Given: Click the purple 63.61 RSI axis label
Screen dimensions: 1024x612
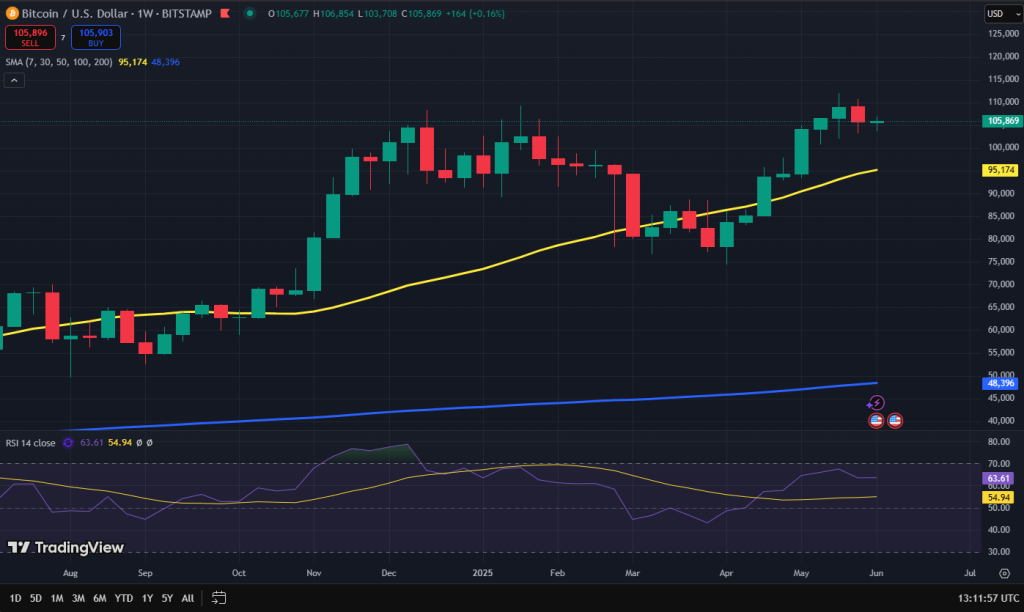Looking at the screenshot, I should pos(998,479).
